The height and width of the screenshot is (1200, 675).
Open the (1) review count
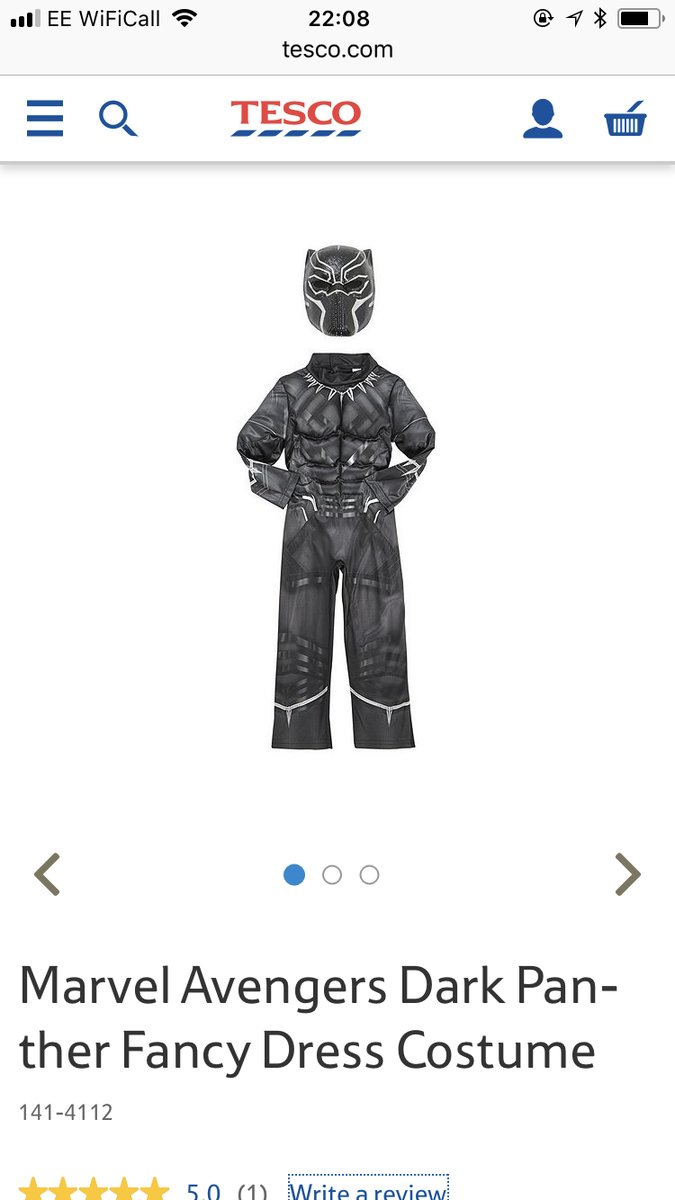point(252,1191)
